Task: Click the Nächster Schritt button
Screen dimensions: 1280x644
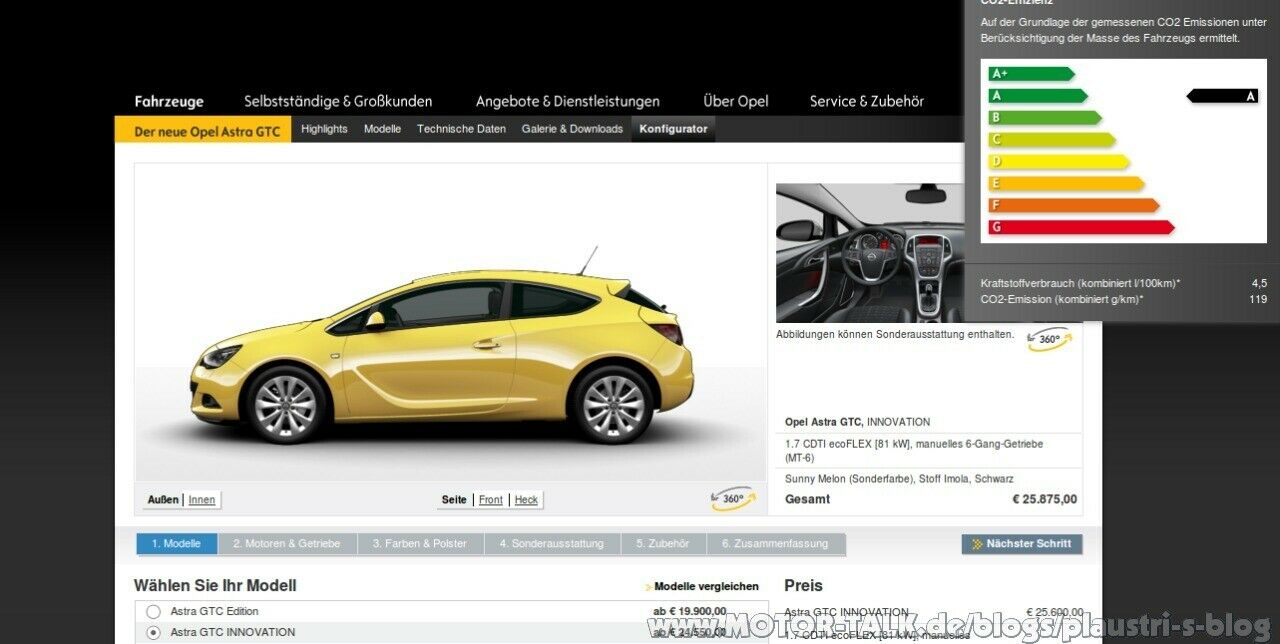Action: (1022, 544)
